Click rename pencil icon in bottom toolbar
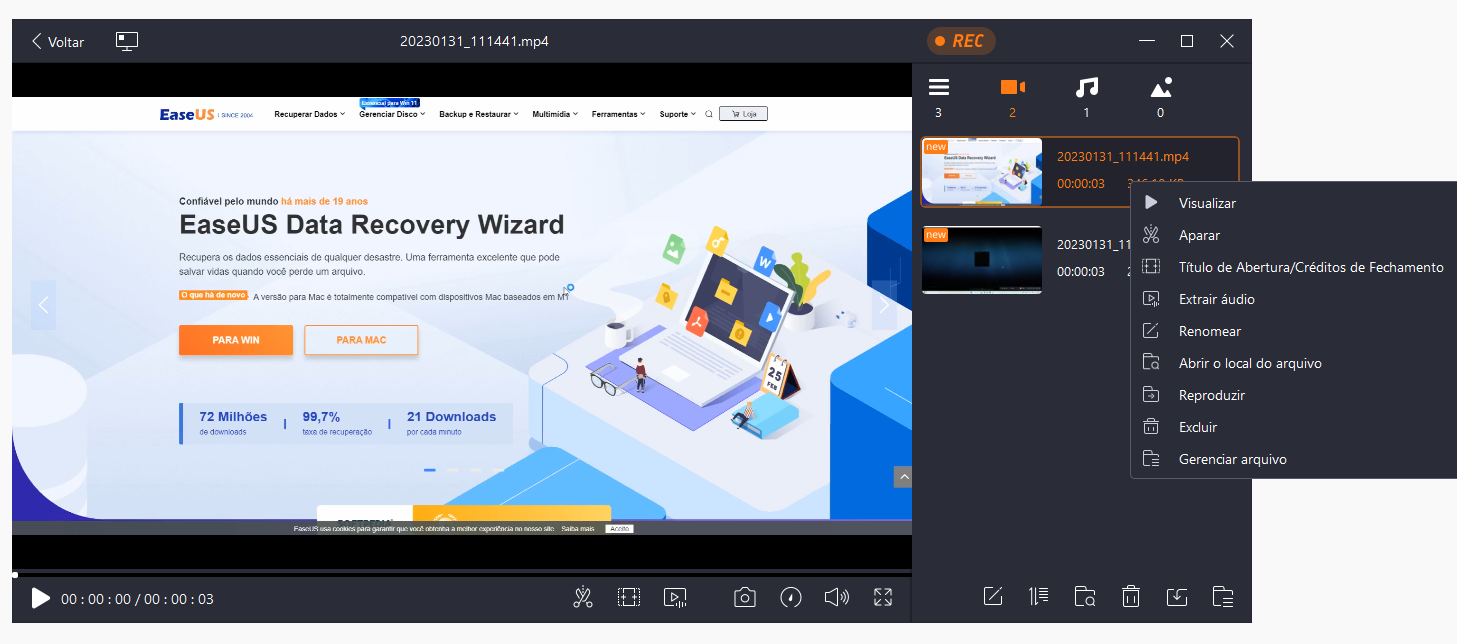The image size is (1457, 644). tap(993, 597)
